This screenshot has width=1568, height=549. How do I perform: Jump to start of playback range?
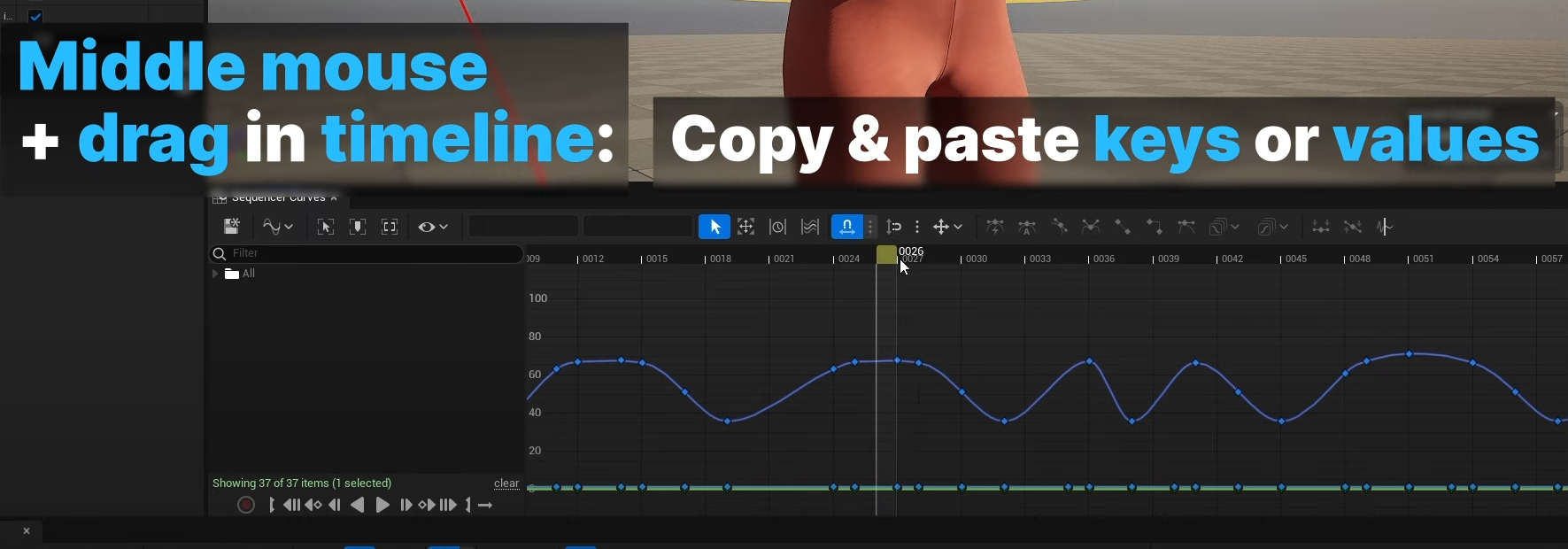coord(291,505)
